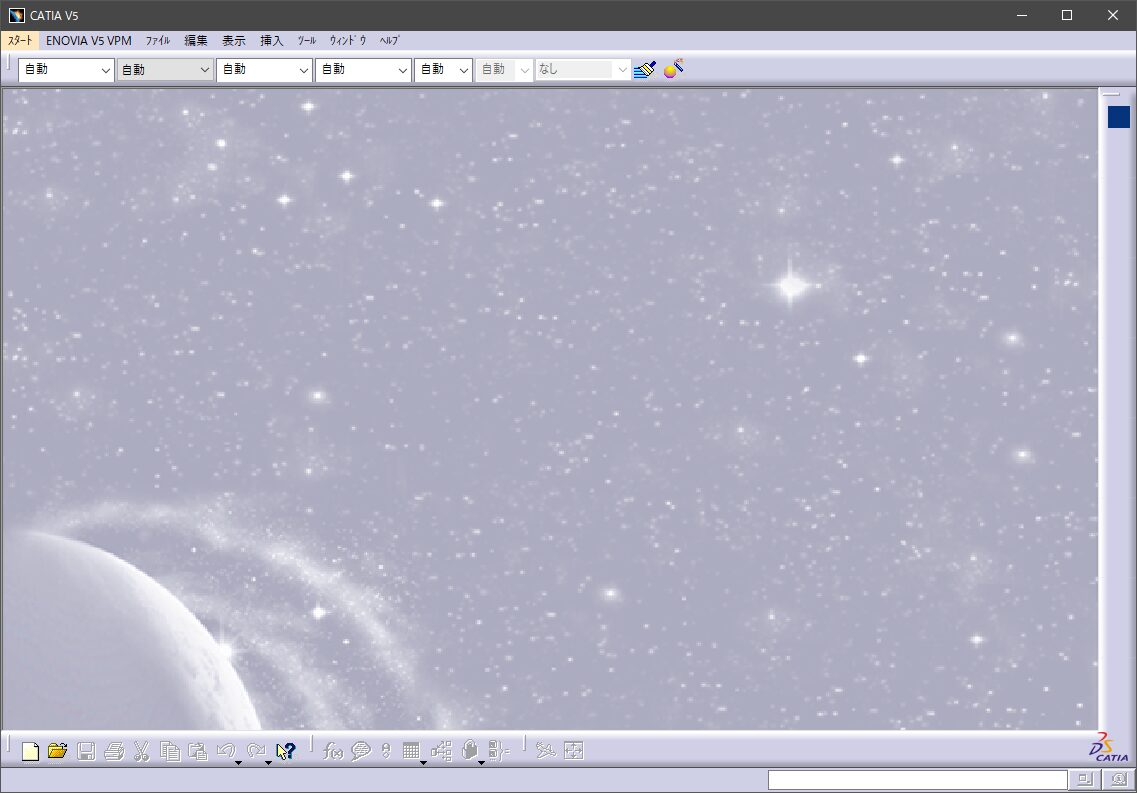The image size is (1137, 793).
Task: Open the 挿入 menu
Action: pyautogui.click(x=272, y=41)
